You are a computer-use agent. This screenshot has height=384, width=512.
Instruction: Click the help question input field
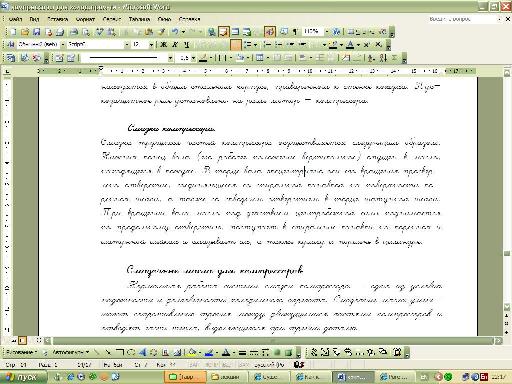coord(462,19)
